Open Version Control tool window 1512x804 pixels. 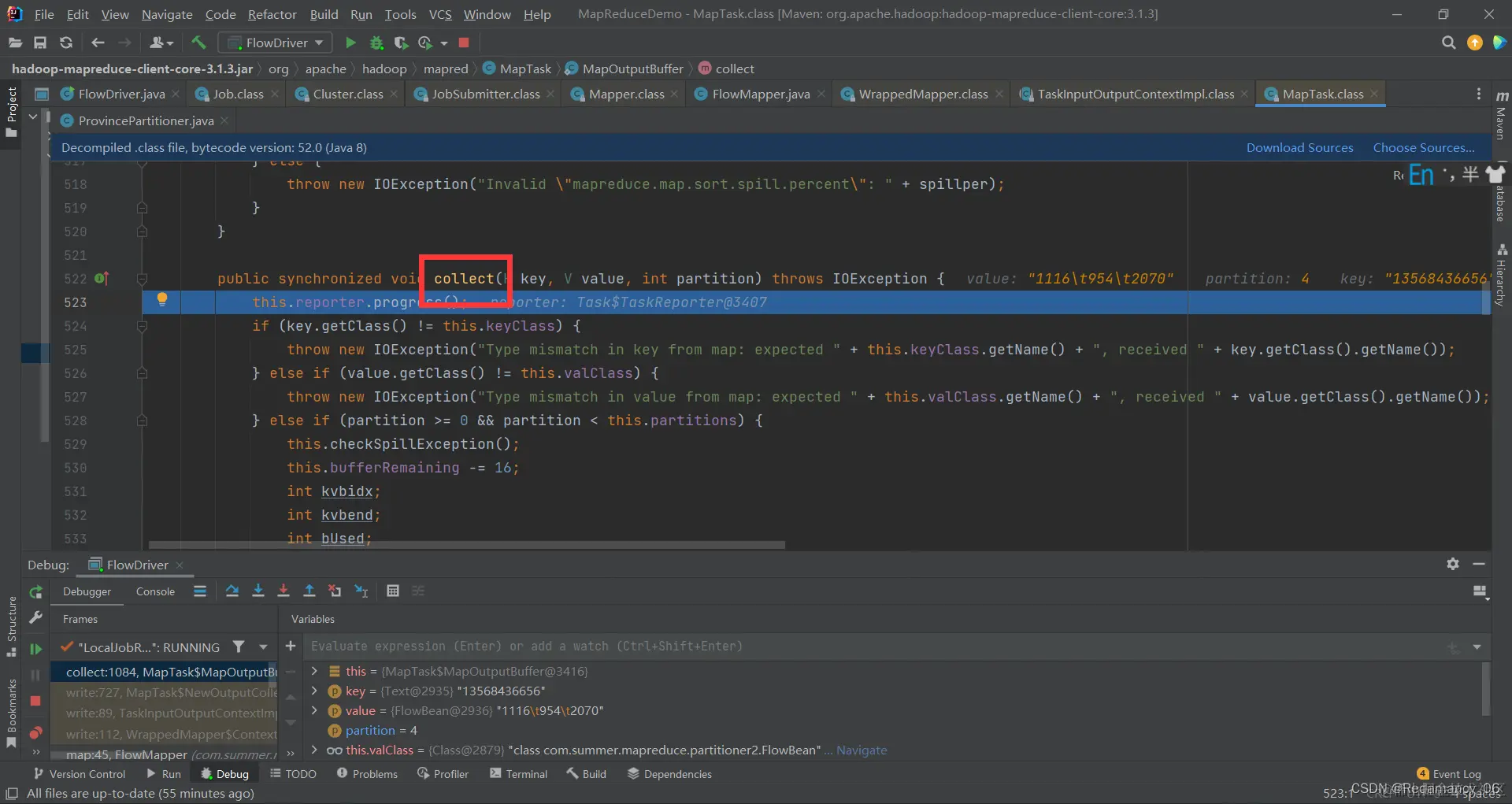(x=79, y=773)
